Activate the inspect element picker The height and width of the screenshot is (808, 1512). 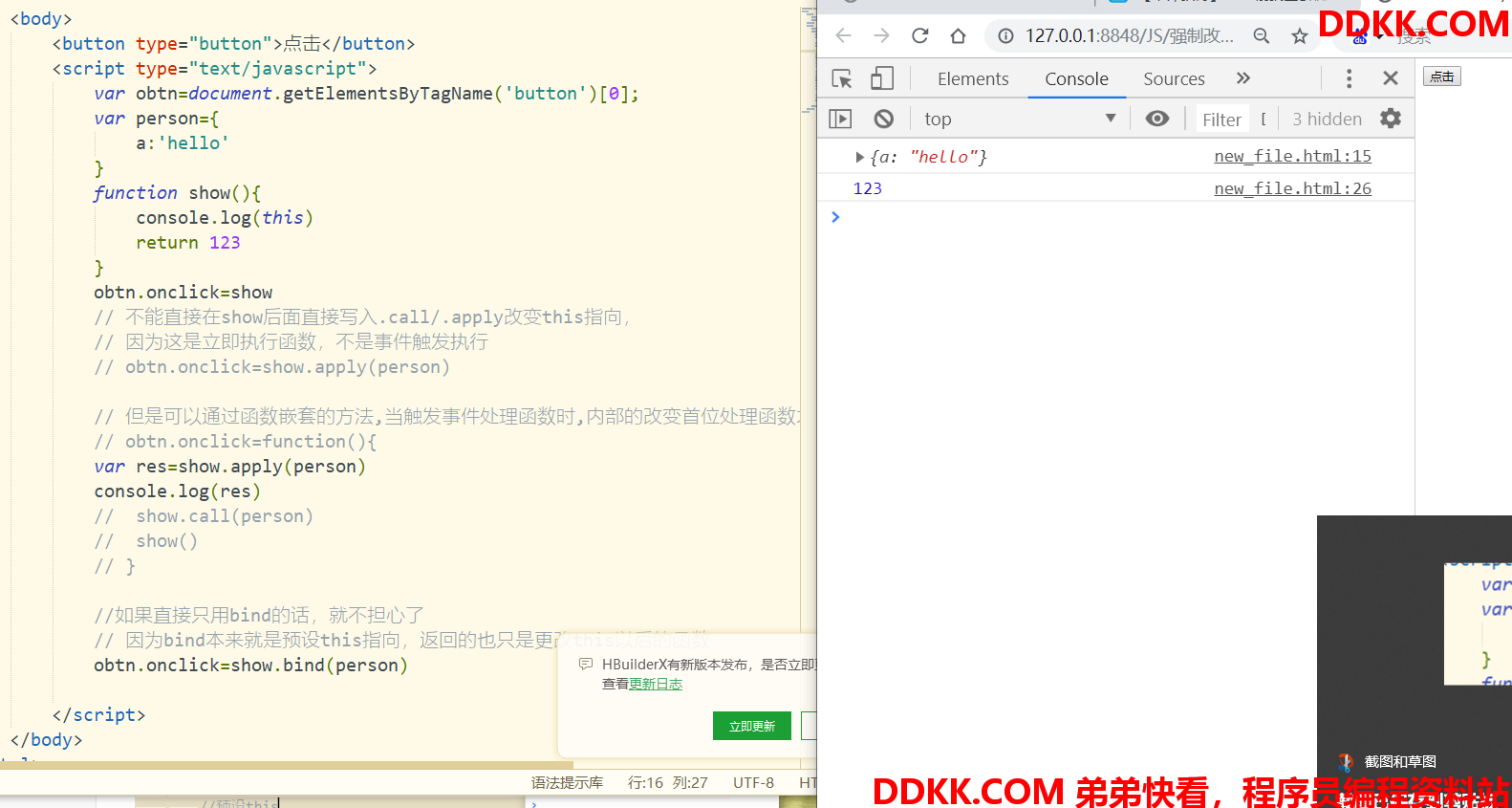[x=842, y=78]
